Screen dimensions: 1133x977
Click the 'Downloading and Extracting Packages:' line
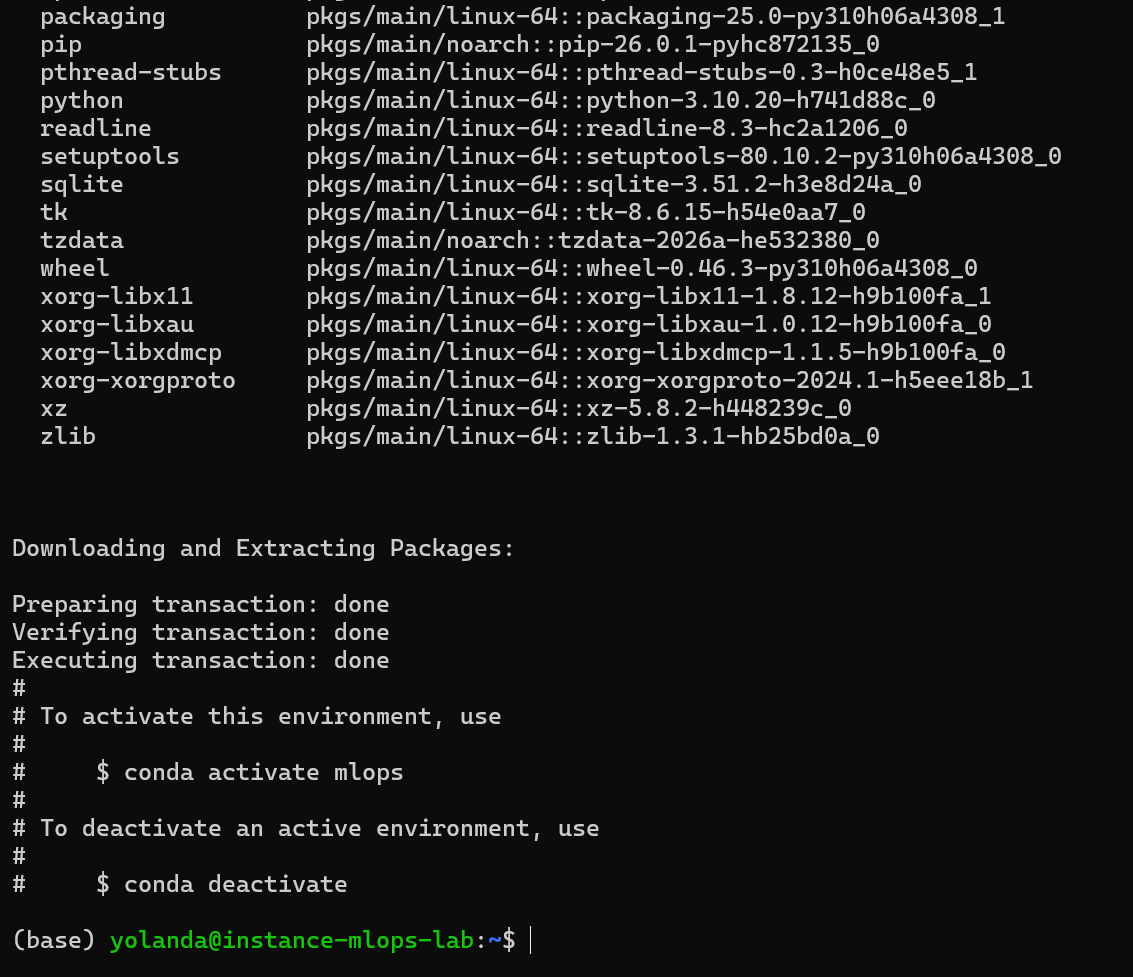click(x=263, y=548)
